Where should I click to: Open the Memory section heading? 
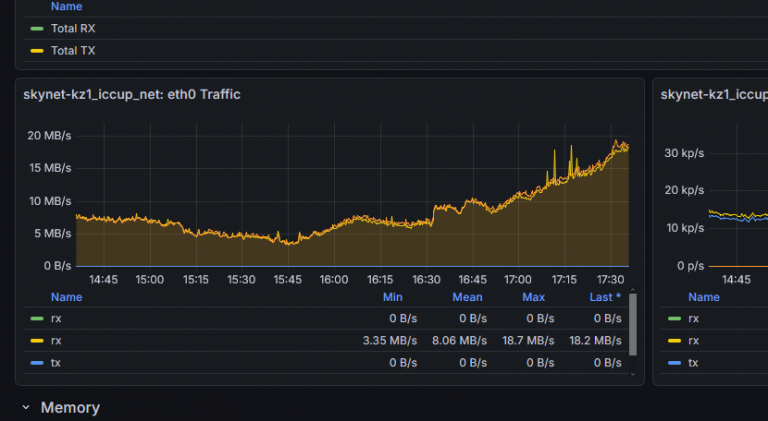(70, 407)
